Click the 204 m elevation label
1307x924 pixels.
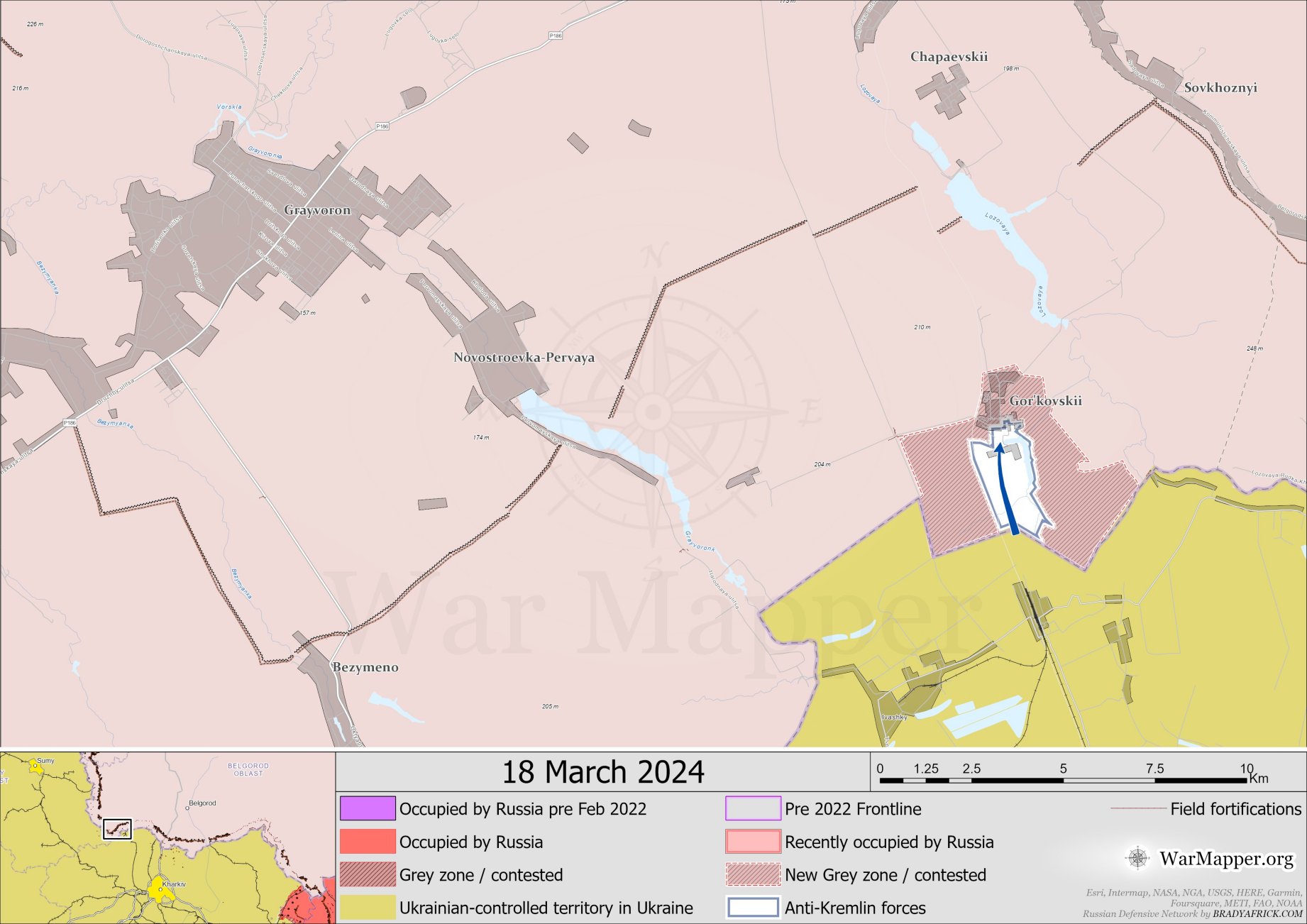pyautogui.click(x=822, y=465)
